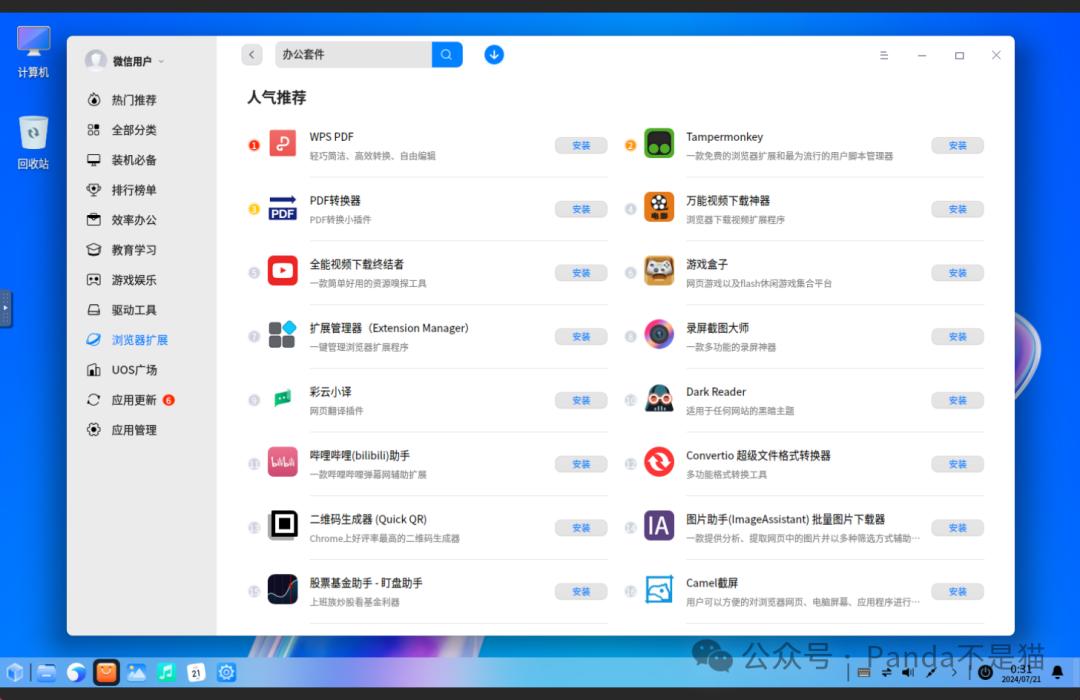Open the ImageAssistant IA icon
This screenshot has height=700, width=1080.
coord(658,526)
